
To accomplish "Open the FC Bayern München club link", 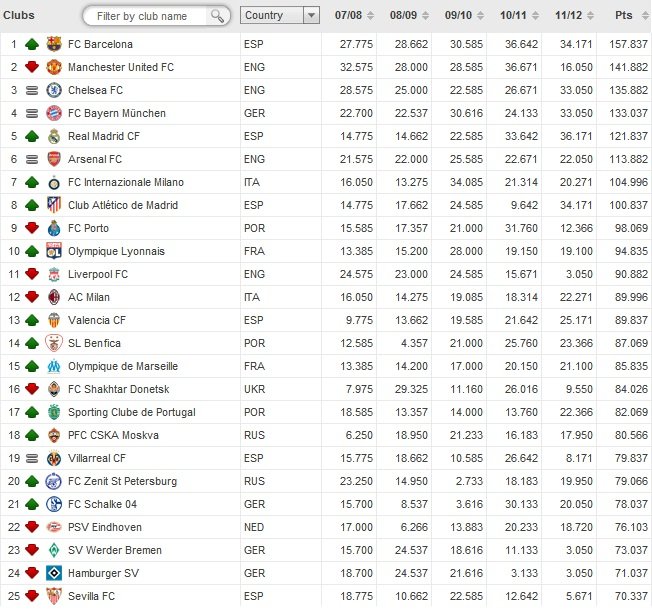I will pyautogui.click(x=116, y=113).
